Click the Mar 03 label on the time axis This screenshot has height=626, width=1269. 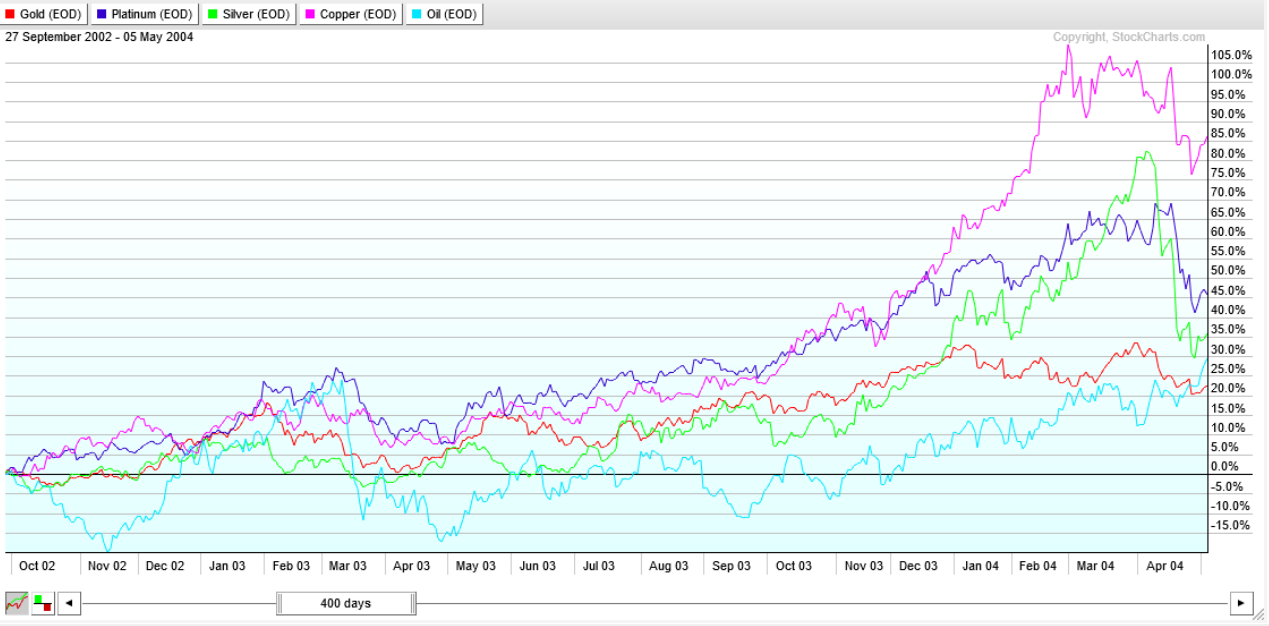pos(347,565)
